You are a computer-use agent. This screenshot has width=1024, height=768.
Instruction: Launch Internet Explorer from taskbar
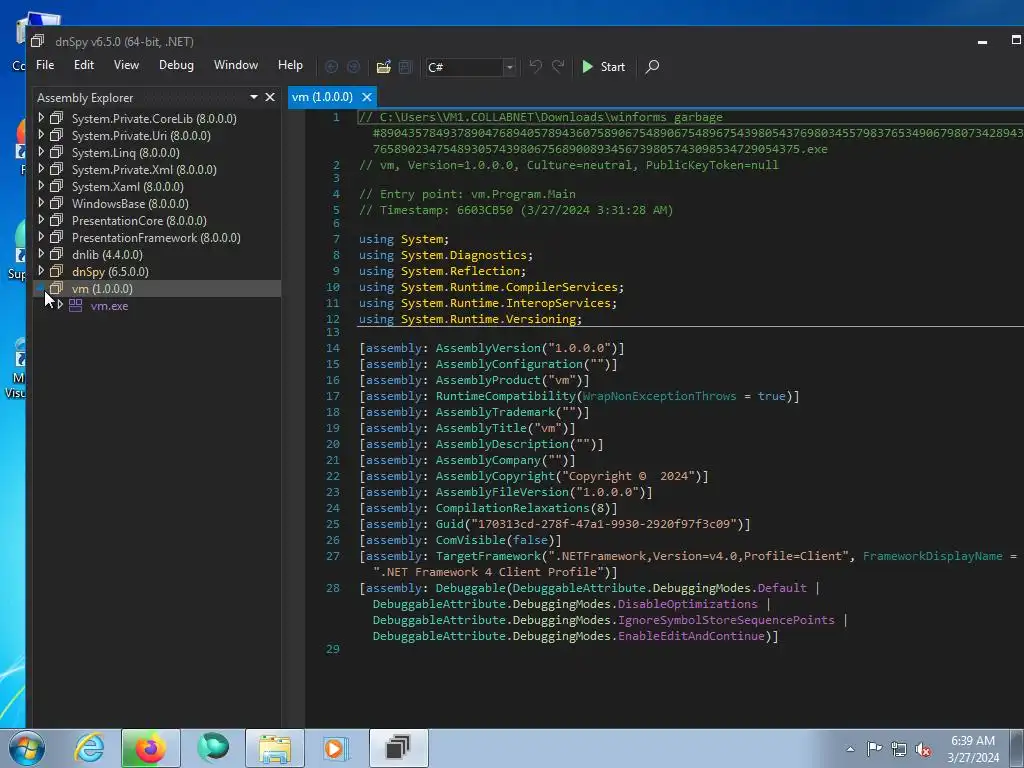click(89, 748)
